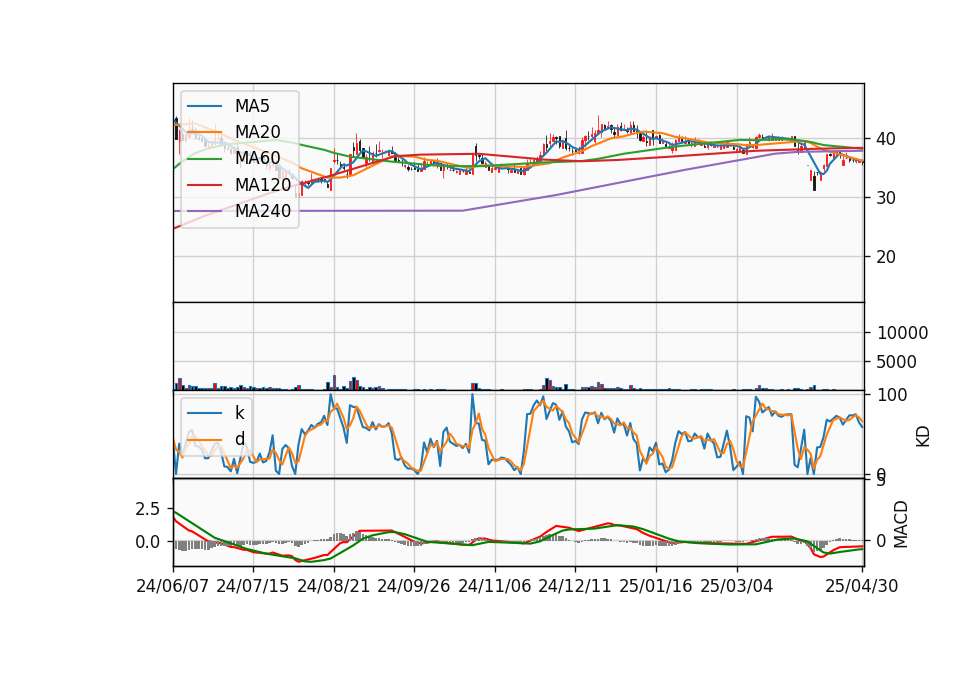The height and width of the screenshot is (690, 960).
Task: Click the 24/07/15 date axis label
Action: click(253, 586)
